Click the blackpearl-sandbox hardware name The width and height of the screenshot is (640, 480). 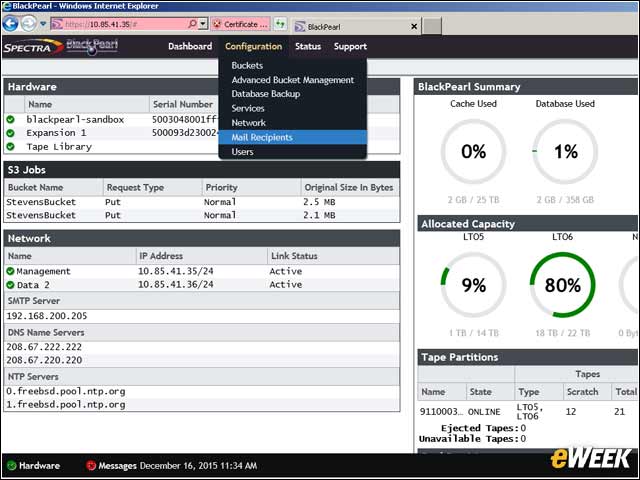[75, 120]
